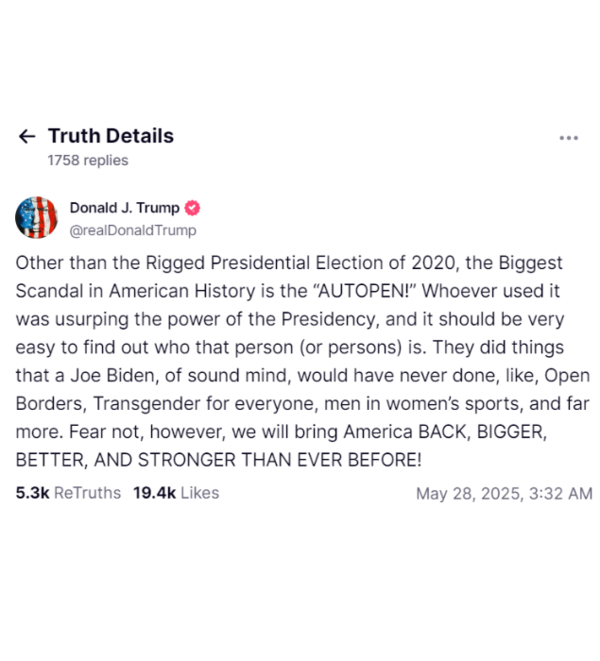Image resolution: width=600 pixels, height=661 pixels.
Task: Show the 5.3k ReTruths list
Action: point(68,493)
